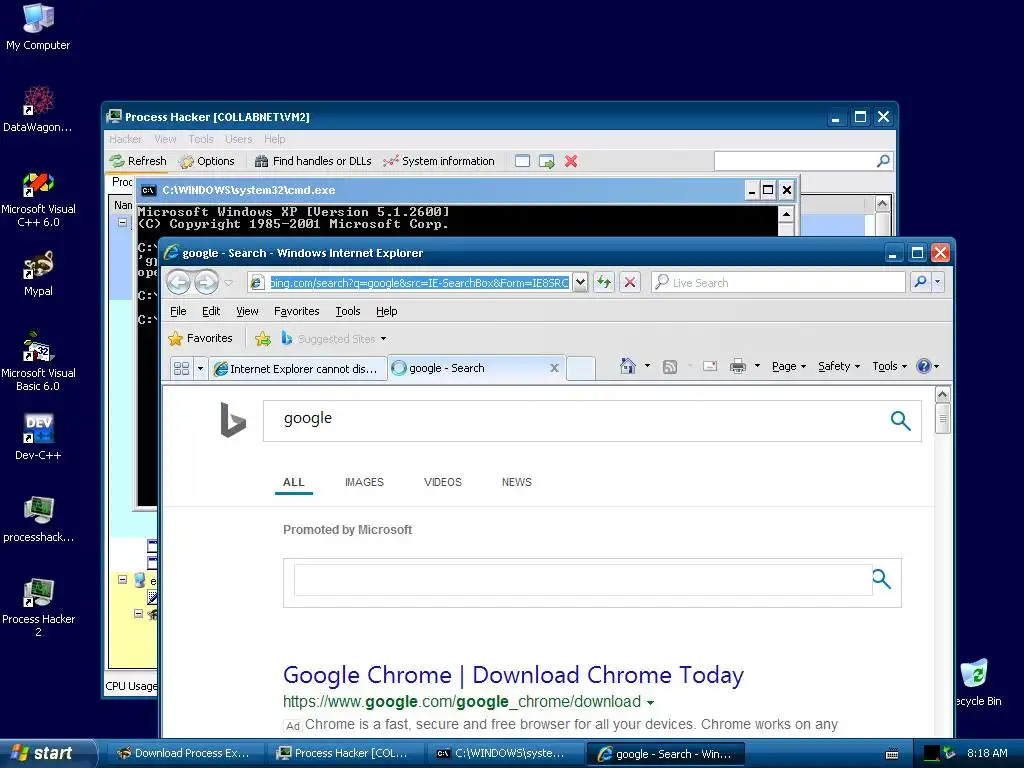The width and height of the screenshot is (1024, 768).
Task: Open a new blank tab
Action: (x=581, y=369)
